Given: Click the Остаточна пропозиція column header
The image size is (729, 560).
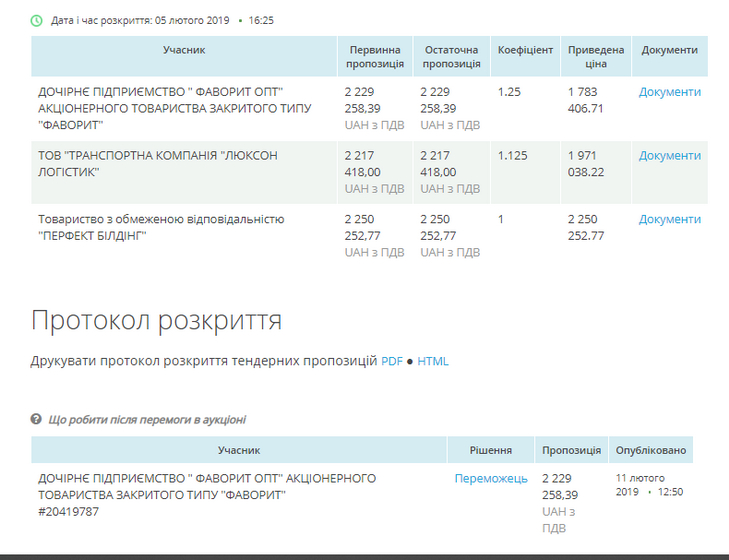Looking at the screenshot, I should (451, 57).
